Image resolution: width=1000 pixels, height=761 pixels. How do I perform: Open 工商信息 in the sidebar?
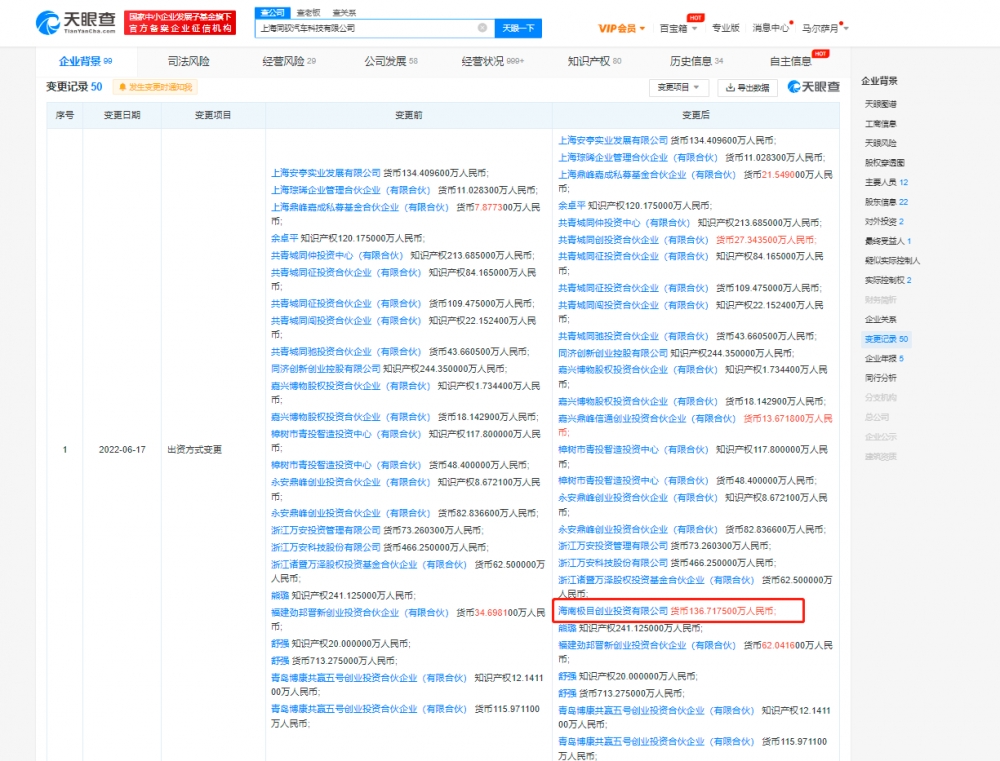[880, 124]
